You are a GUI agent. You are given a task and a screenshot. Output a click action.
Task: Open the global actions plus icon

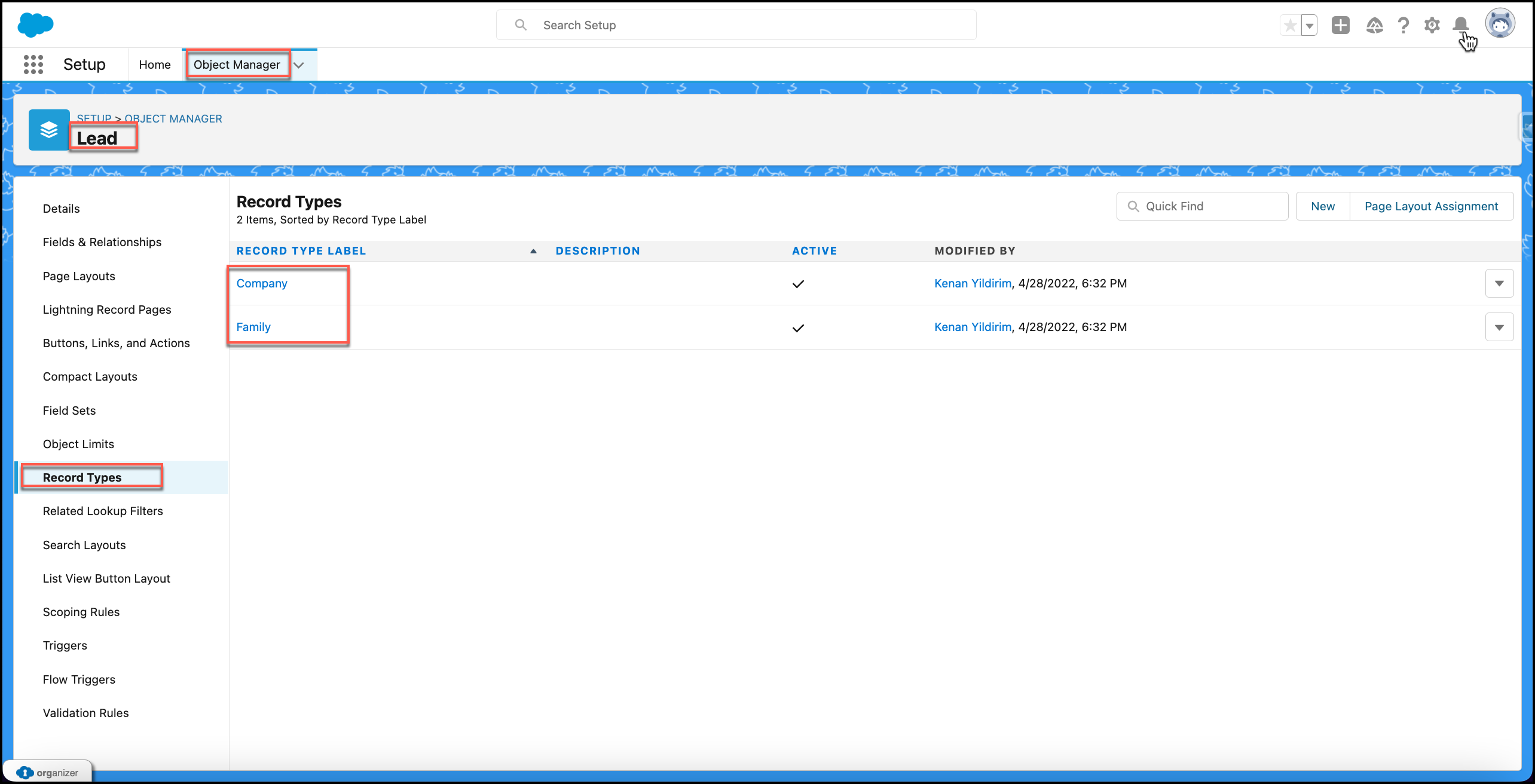pos(1341,25)
